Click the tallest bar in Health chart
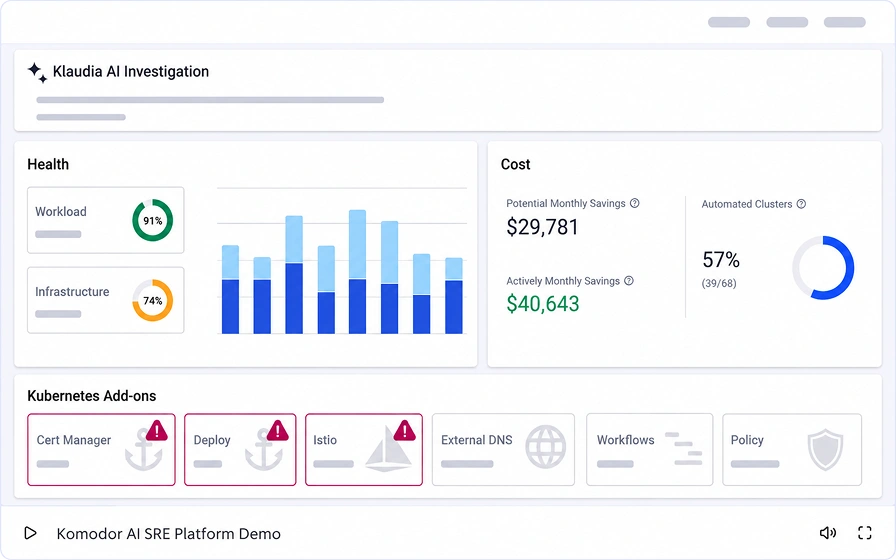This screenshot has height=560, width=896. point(357,272)
